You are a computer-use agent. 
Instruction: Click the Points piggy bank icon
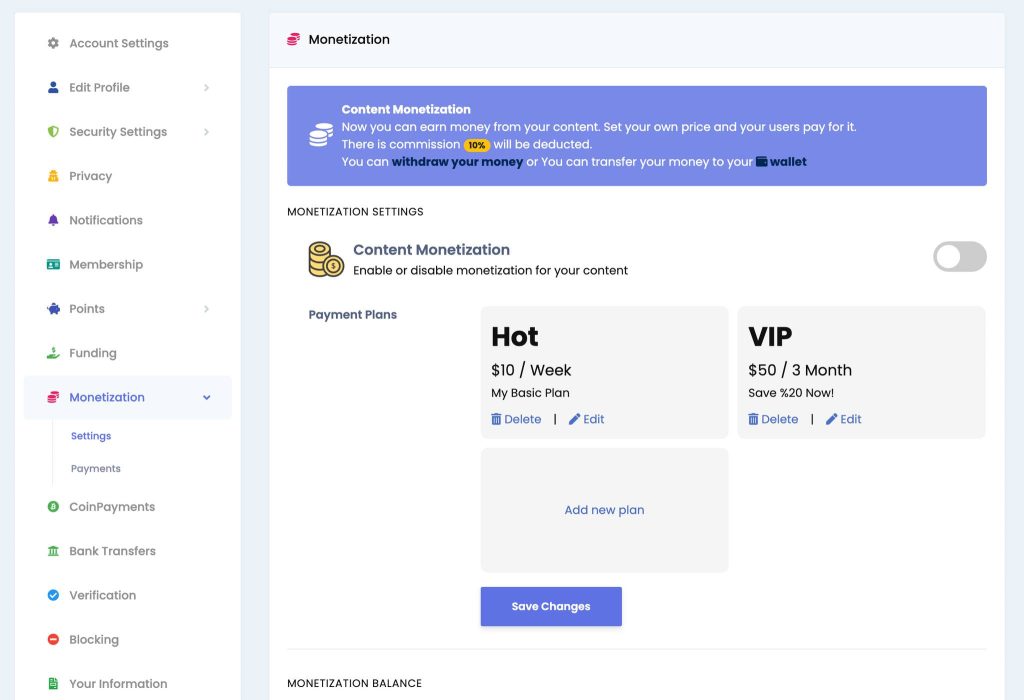click(53, 309)
